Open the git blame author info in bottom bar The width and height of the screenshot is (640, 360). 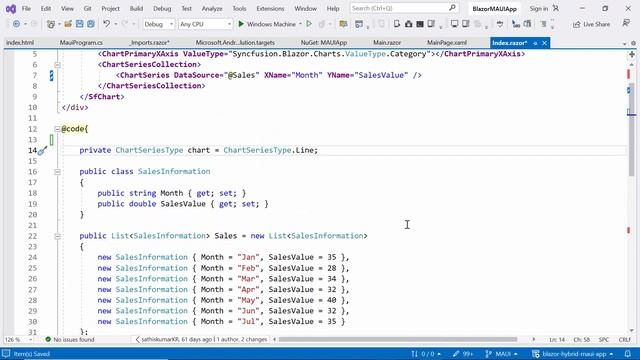[x=202, y=340]
